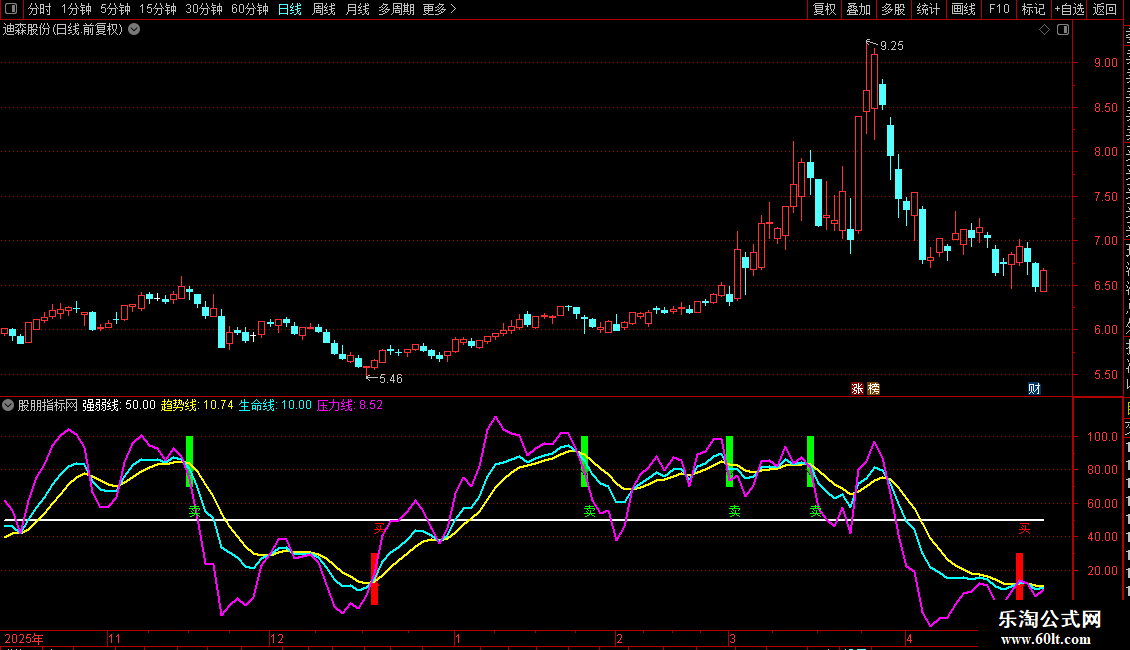This screenshot has width=1130, height=650.
Task: Click the 榜 info marker on the chart
Action: (873, 388)
